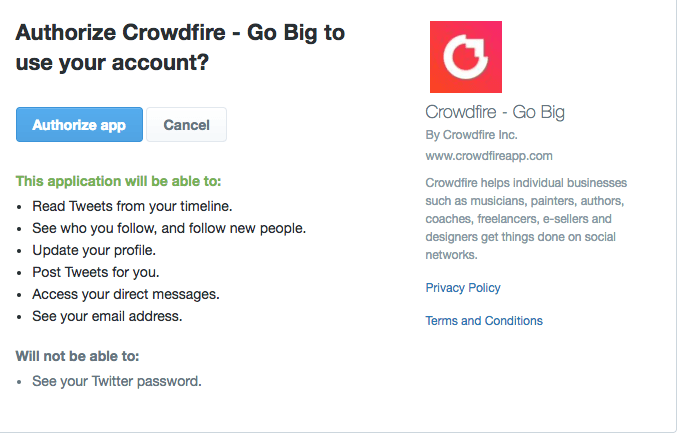This screenshot has height=435, width=678.
Task: Click the blue Authorize app button
Action: 79,125
